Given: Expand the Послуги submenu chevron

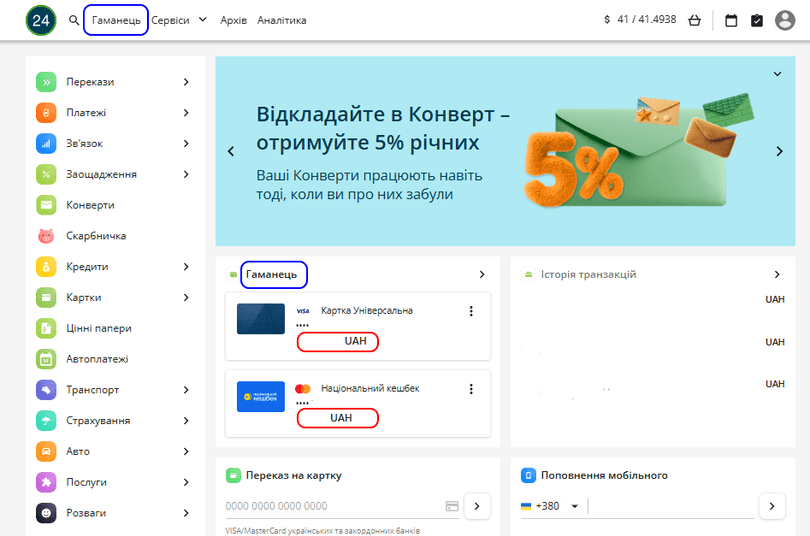Looking at the screenshot, I should tap(186, 482).
